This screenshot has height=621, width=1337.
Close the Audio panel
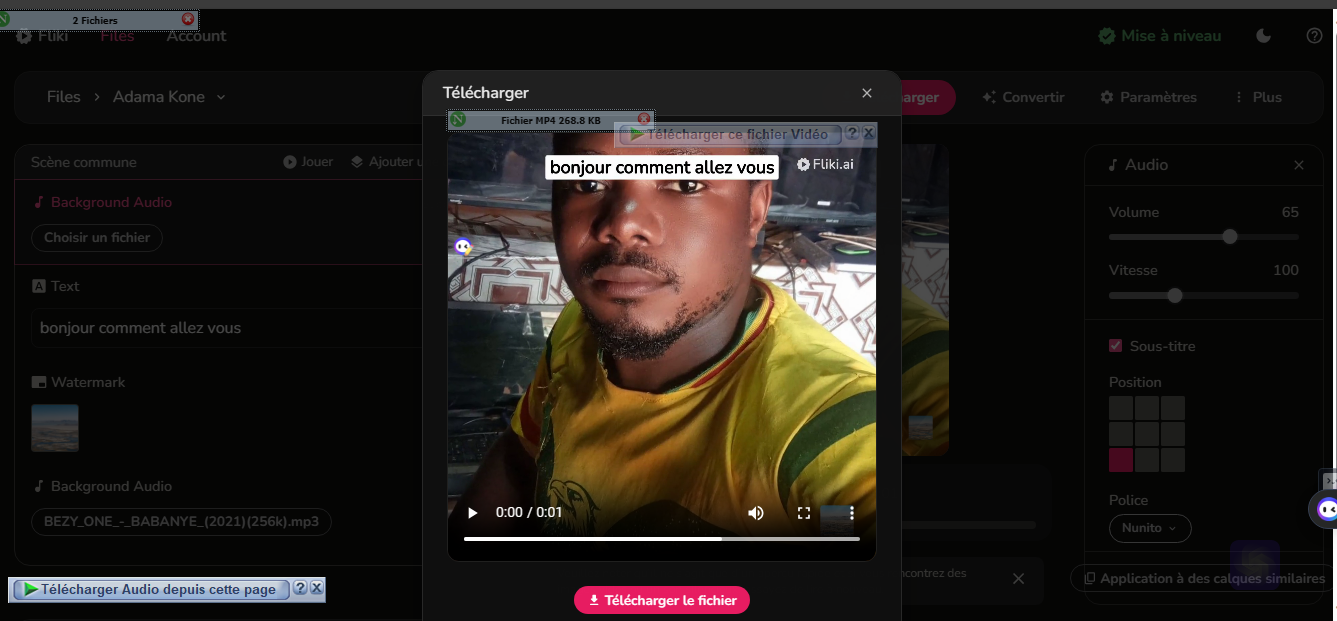pyautogui.click(x=1298, y=165)
